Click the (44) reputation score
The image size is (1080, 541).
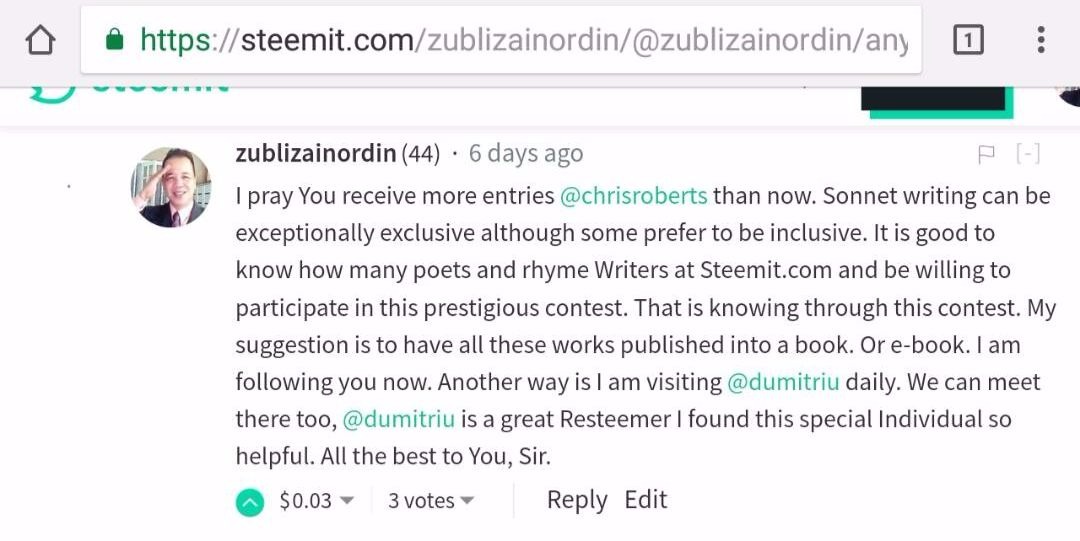pyautogui.click(x=421, y=154)
